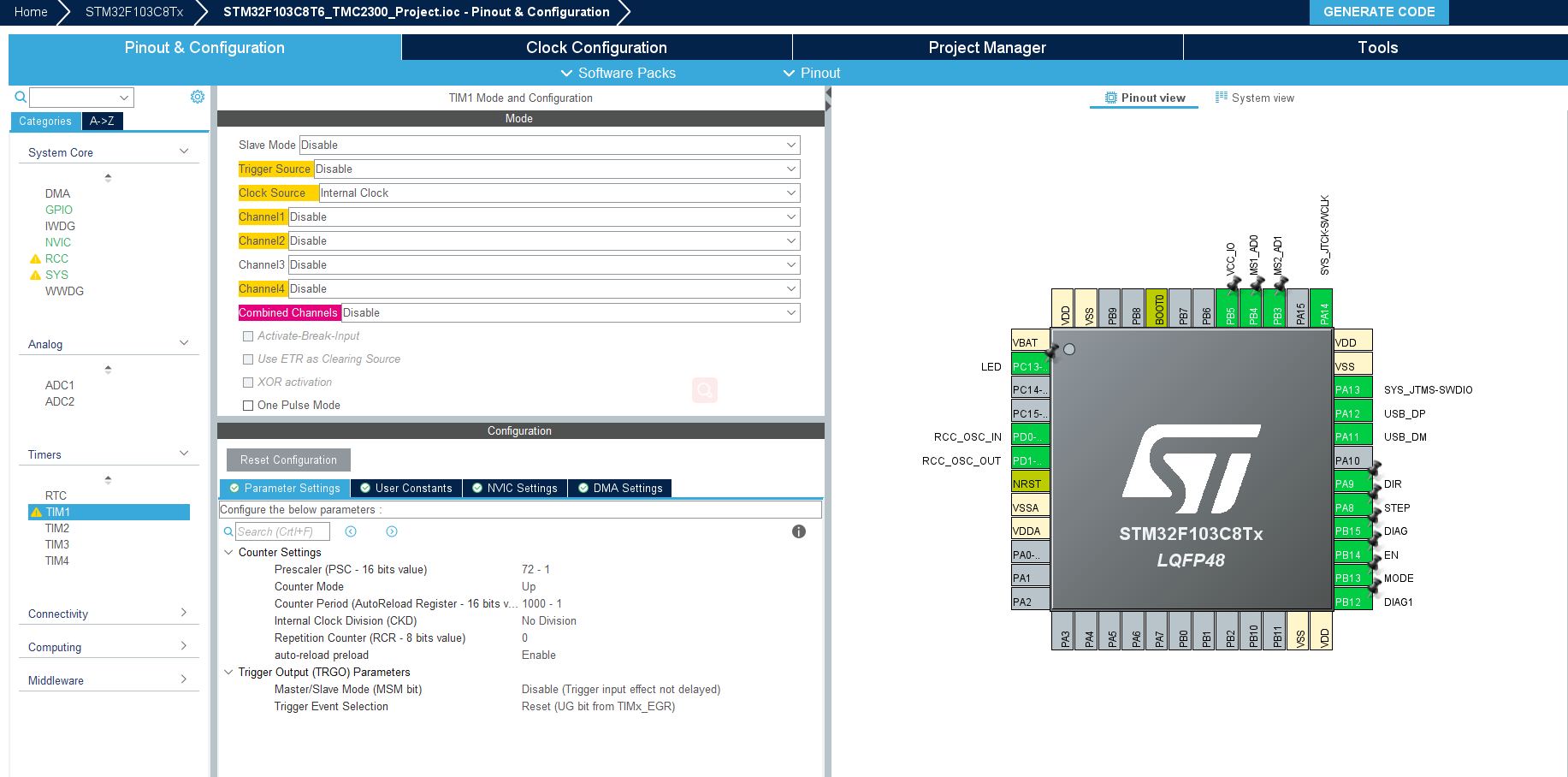Click the pink magnifier icon in Mode panel
Viewport: 1568px width, 777px height.
click(705, 390)
